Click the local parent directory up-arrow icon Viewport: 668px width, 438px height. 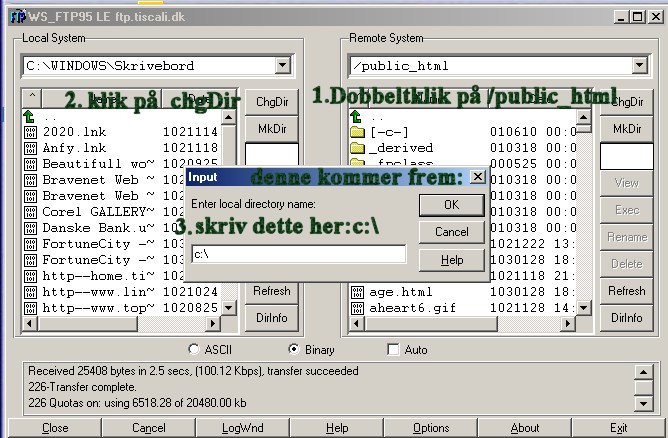(29, 116)
